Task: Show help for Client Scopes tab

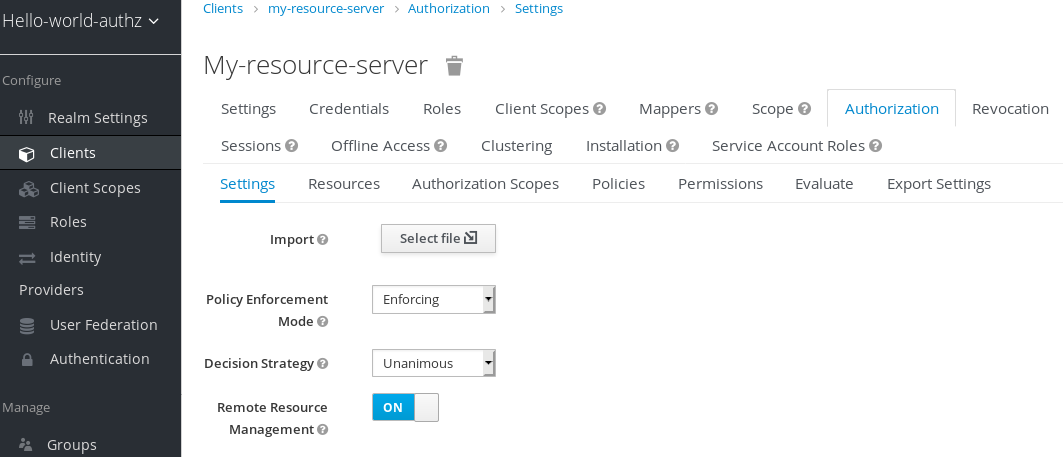Action: [599, 108]
